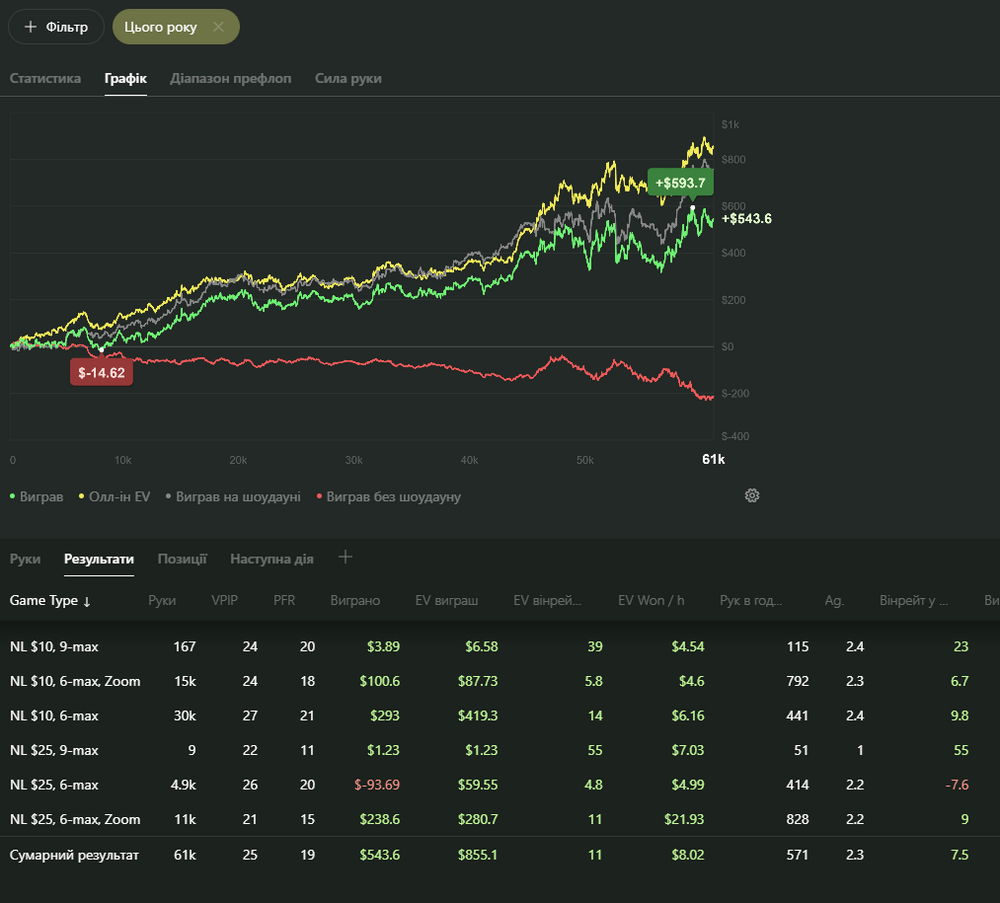Sort by the 'Виграно' column header
The height and width of the screenshot is (903, 1000).
point(355,601)
